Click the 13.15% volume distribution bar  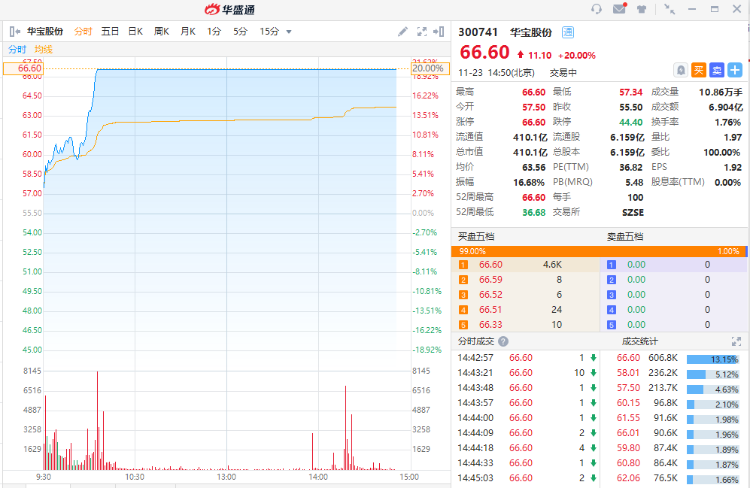click(713, 359)
